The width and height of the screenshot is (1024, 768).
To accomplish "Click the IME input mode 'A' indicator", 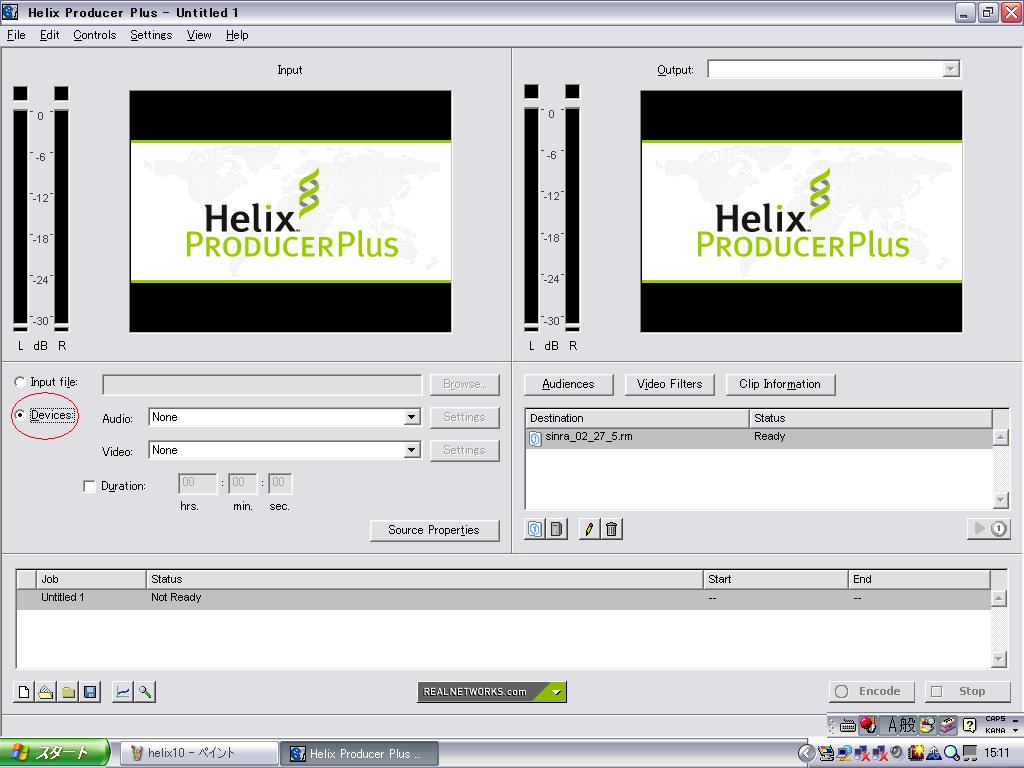I will 893,725.
